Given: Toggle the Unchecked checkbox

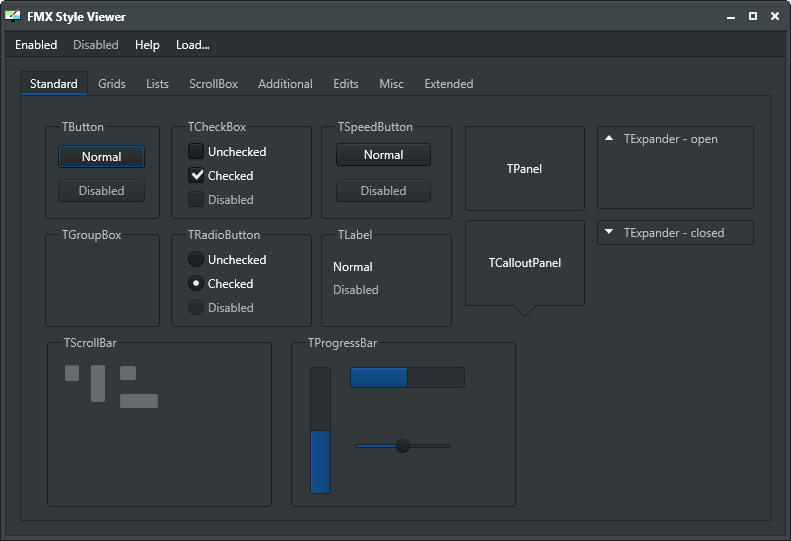Looking at the screenshot, I should click(x=196, y=151).
